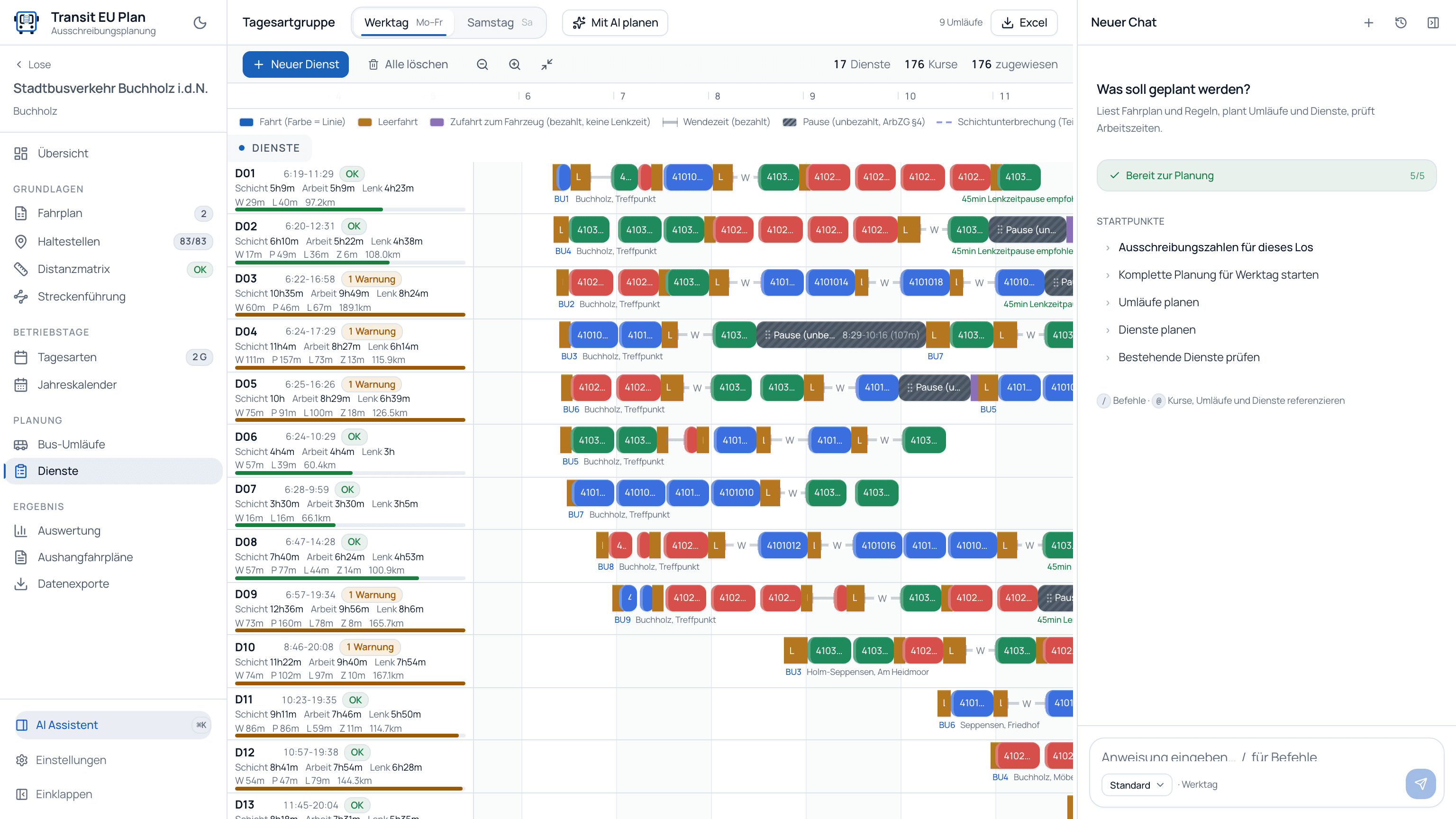Zoom in the timeline with the plus magnifier
This screenshot has height=819, width=1456.
pos(514,64)
